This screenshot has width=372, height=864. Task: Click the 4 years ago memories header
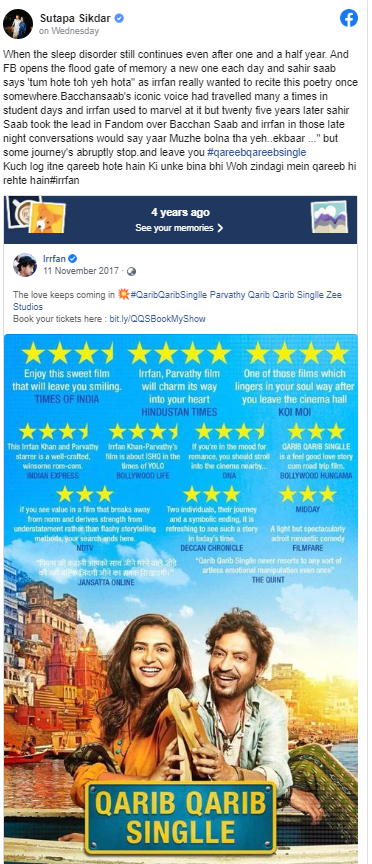pos(180,213)
